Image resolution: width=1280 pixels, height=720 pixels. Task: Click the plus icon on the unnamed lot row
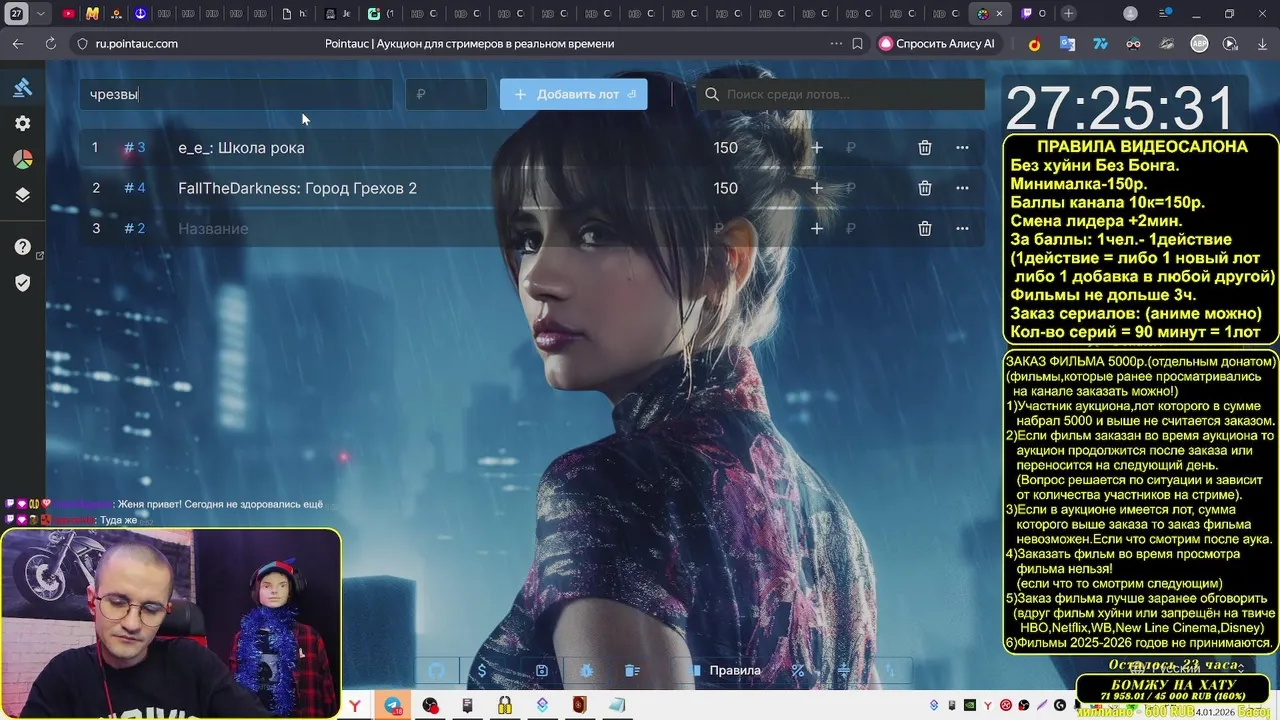point(817,229)
